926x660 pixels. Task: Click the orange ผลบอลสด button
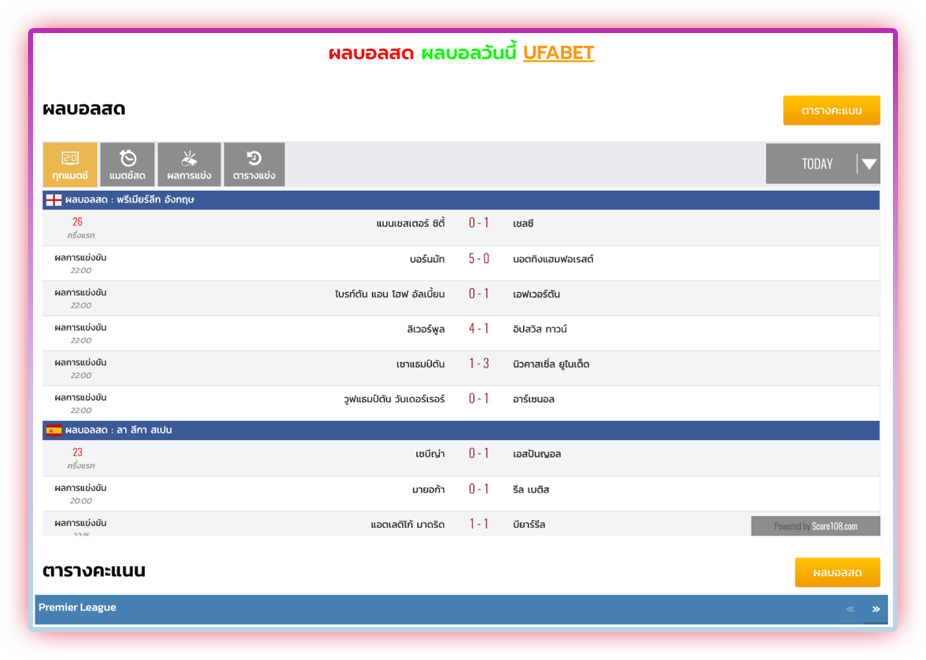(x=837, y=572)
